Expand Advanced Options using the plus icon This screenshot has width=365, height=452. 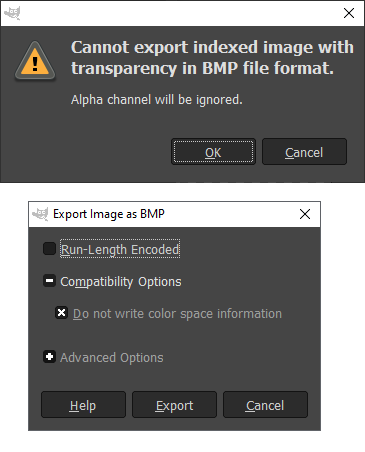click(x=49, y=357)
